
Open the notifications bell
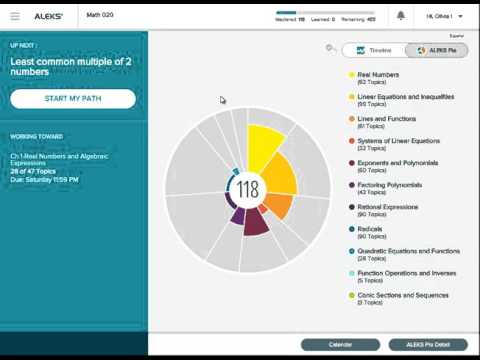click(x=401, y=15)
